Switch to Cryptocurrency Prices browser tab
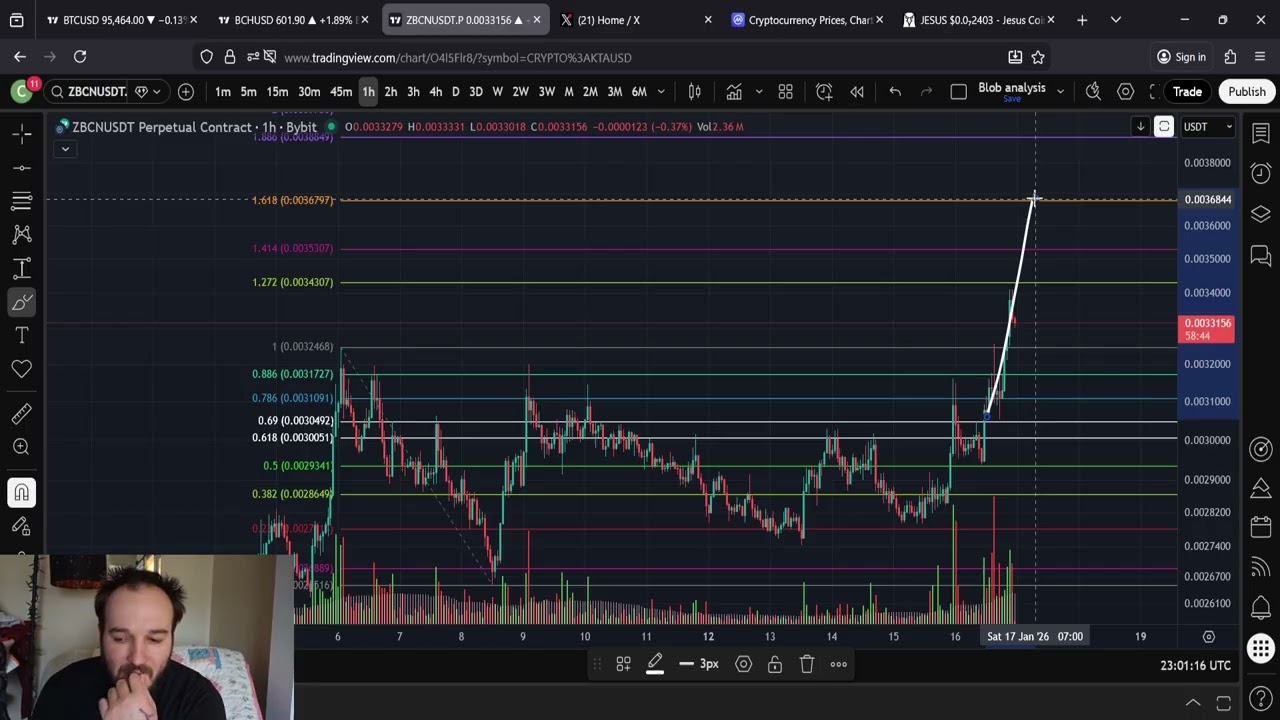The image size is (1280, 720). point(809,20)
